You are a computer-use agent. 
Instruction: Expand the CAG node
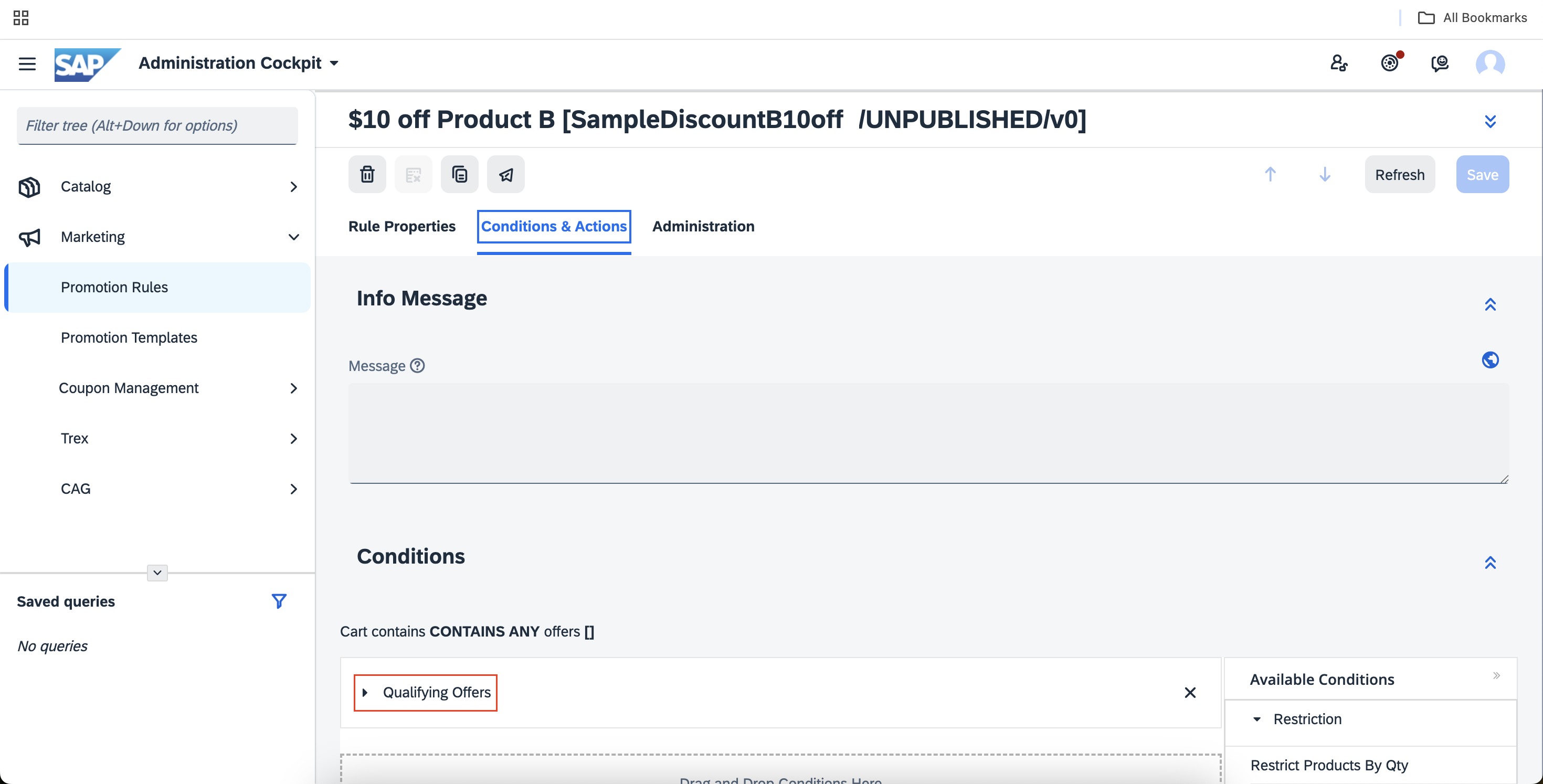pyautogui.click(x=293, y=489)
